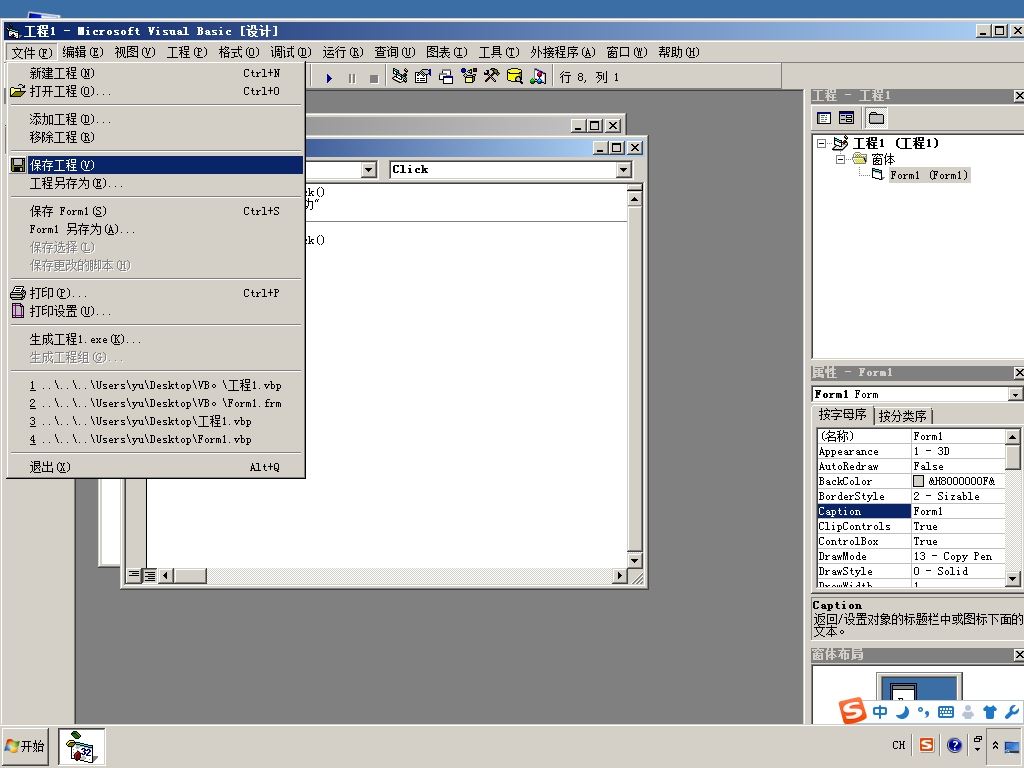This screenshot has height=768, width=1024.
Task: Choose 添加工程 from the File menu
Action: pyautogui.click(x=156, y=120)
